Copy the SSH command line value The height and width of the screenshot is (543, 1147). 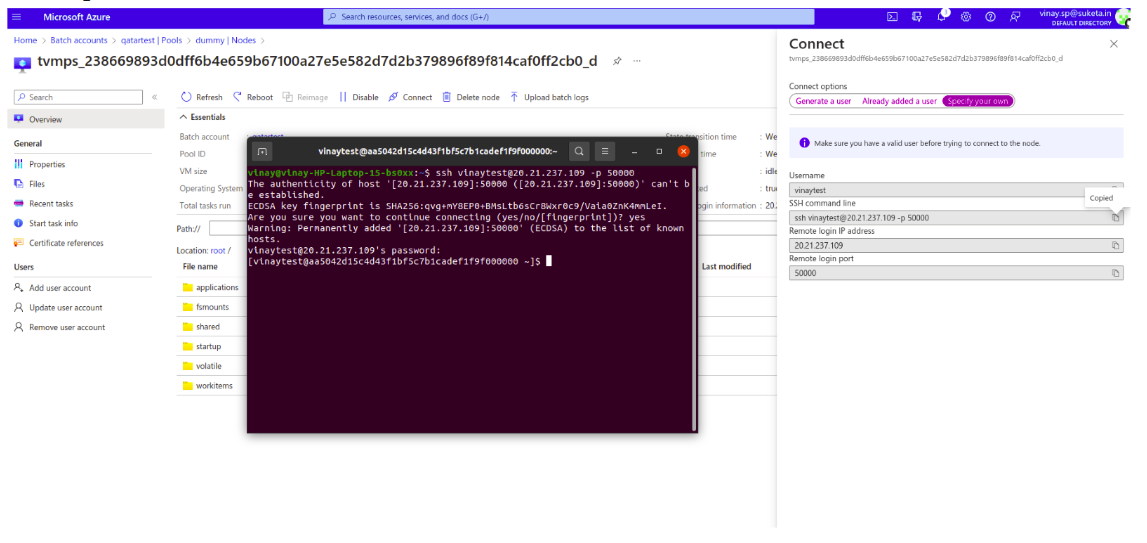1115,218
